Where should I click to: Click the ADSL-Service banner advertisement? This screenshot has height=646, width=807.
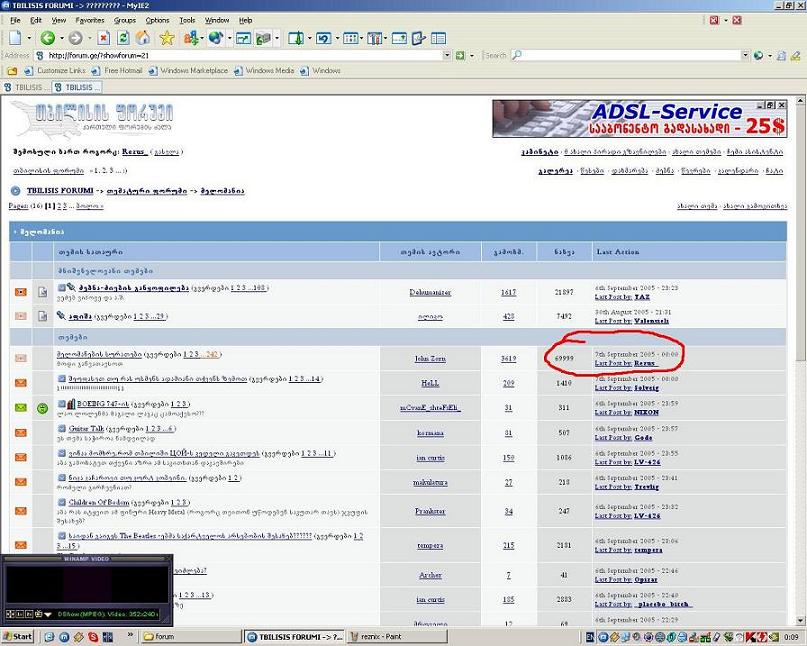click(x=638, y=119)
